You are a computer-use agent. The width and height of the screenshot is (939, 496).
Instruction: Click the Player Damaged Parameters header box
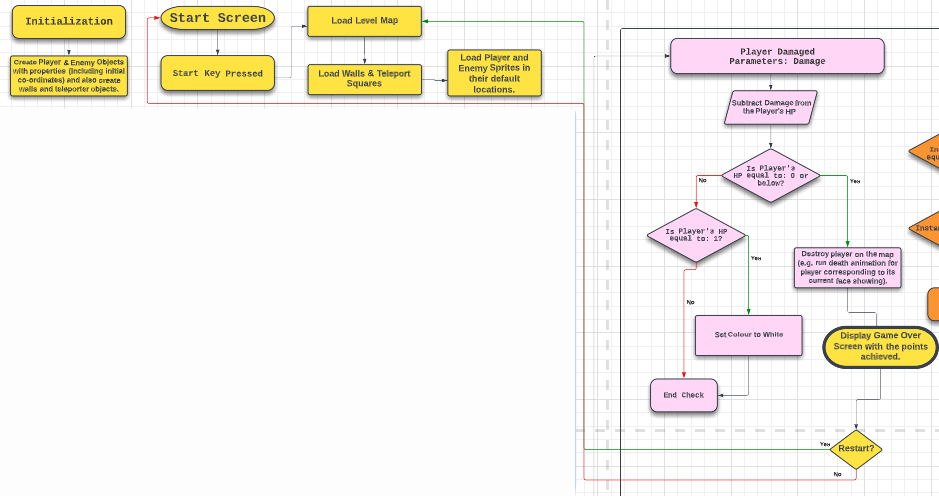click(777, 56)
